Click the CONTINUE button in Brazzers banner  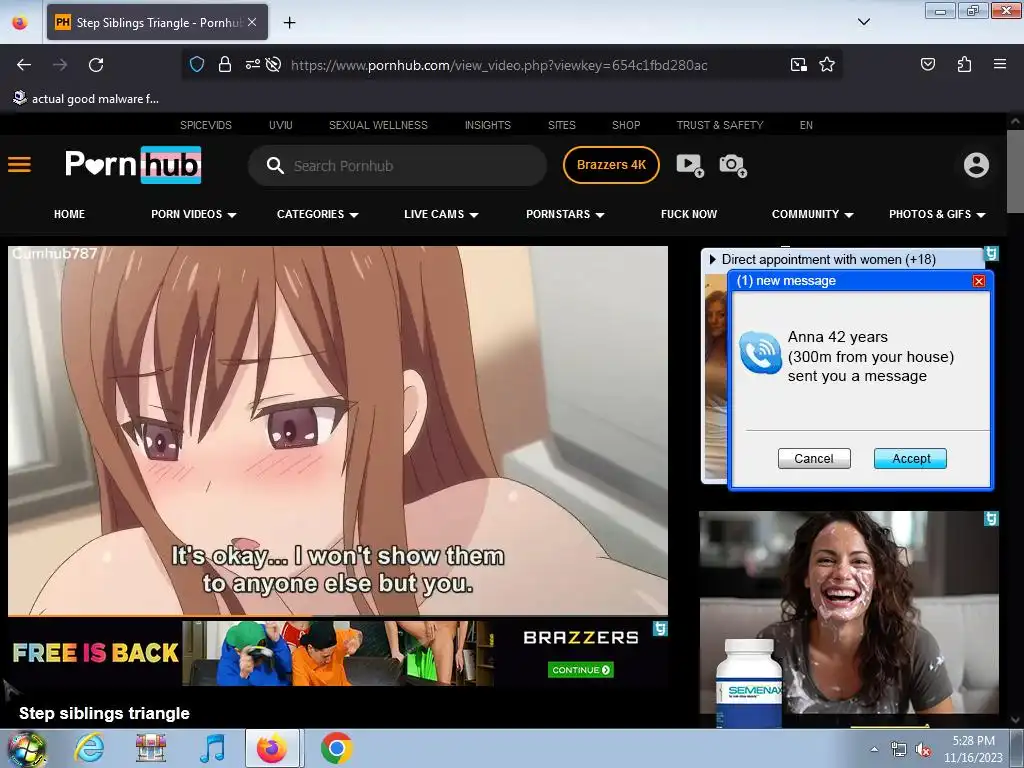(x=581, y=670)
